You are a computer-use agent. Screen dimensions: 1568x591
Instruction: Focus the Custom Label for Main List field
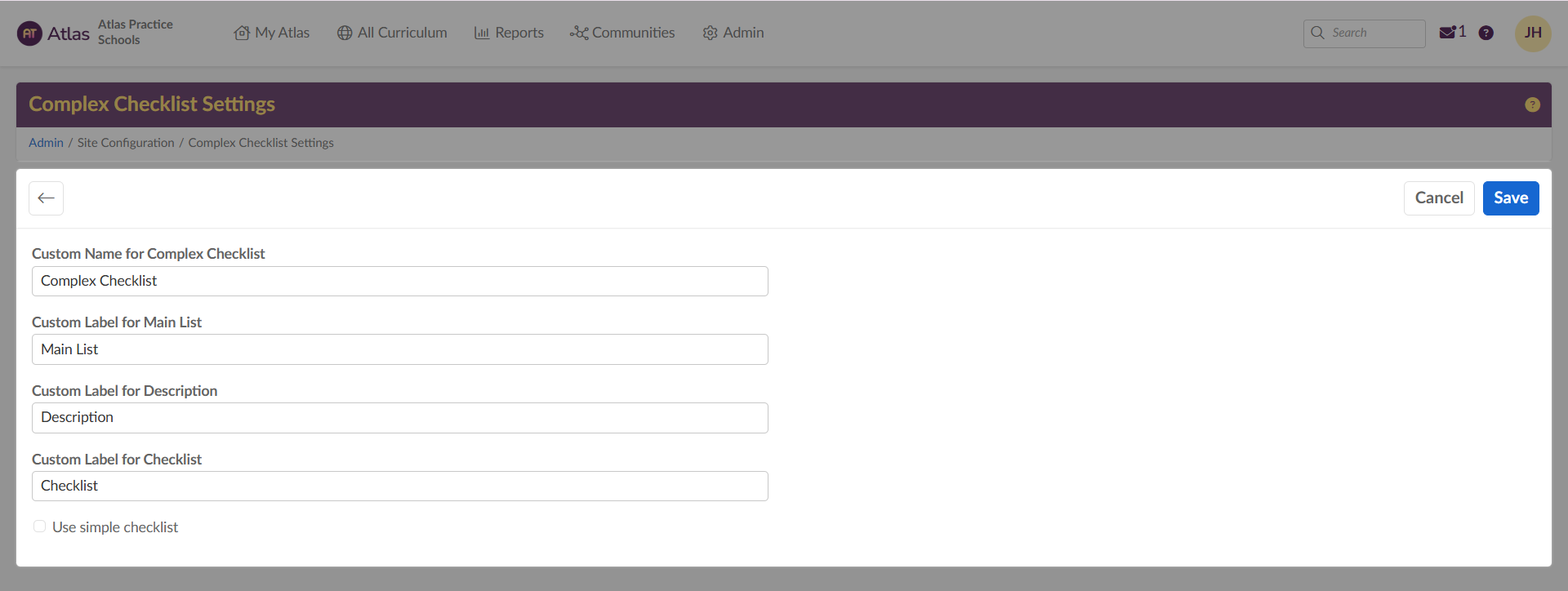point(400,349)
